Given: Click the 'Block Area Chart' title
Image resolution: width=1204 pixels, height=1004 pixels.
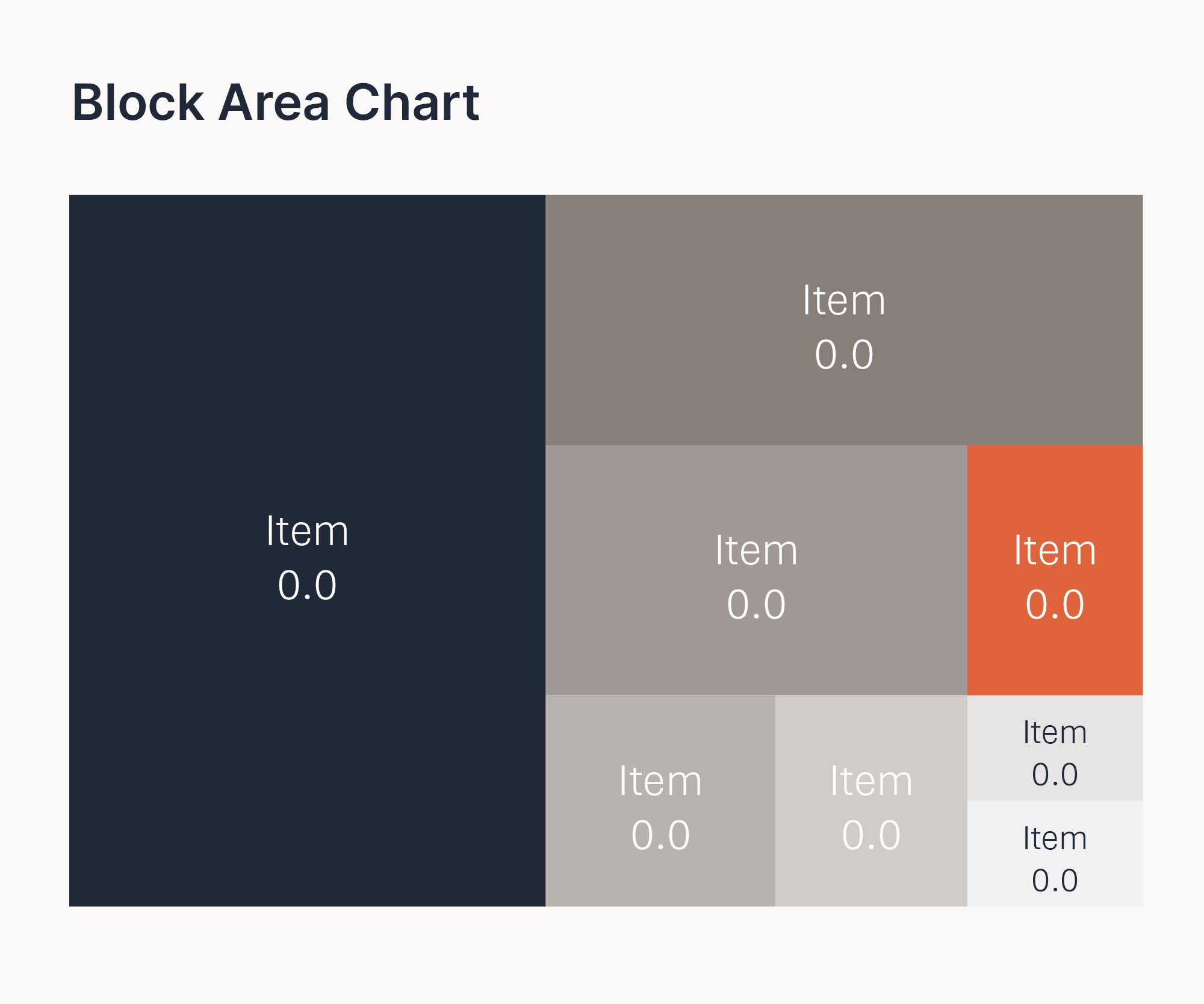Looking at the screenshot, I should (276, 103).
